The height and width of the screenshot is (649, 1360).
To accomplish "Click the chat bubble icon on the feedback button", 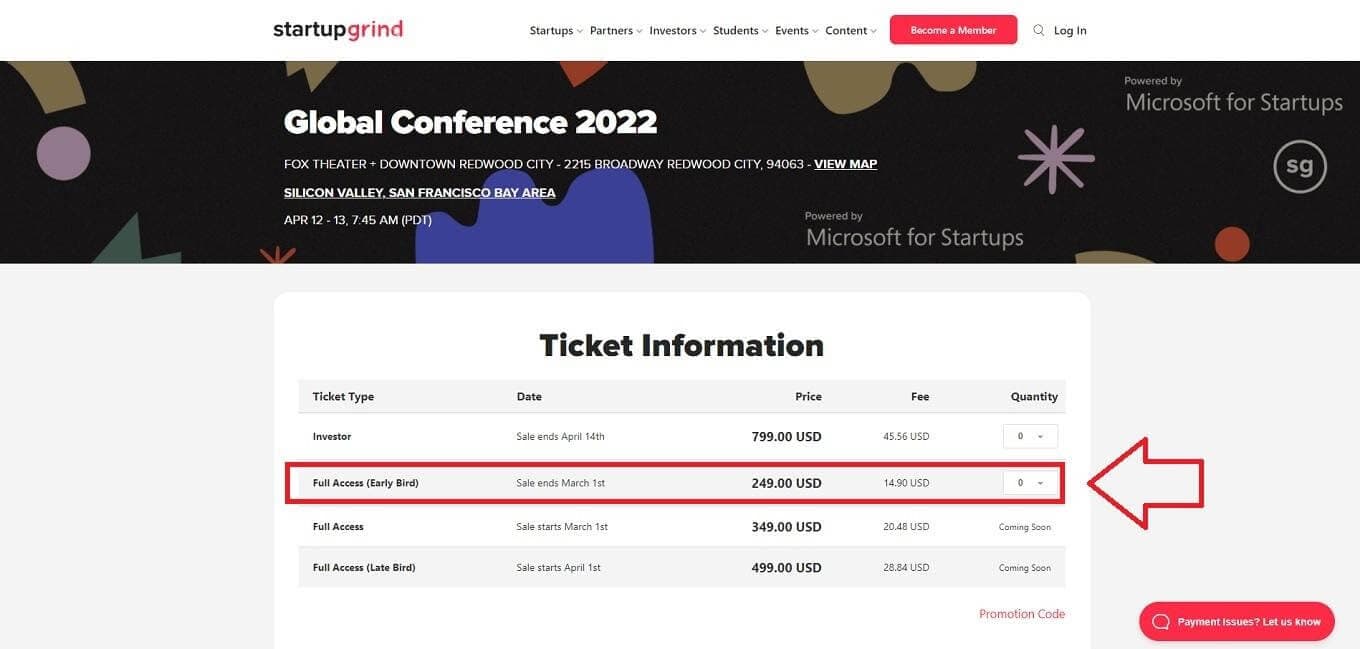I will (x=1161, y=621).
